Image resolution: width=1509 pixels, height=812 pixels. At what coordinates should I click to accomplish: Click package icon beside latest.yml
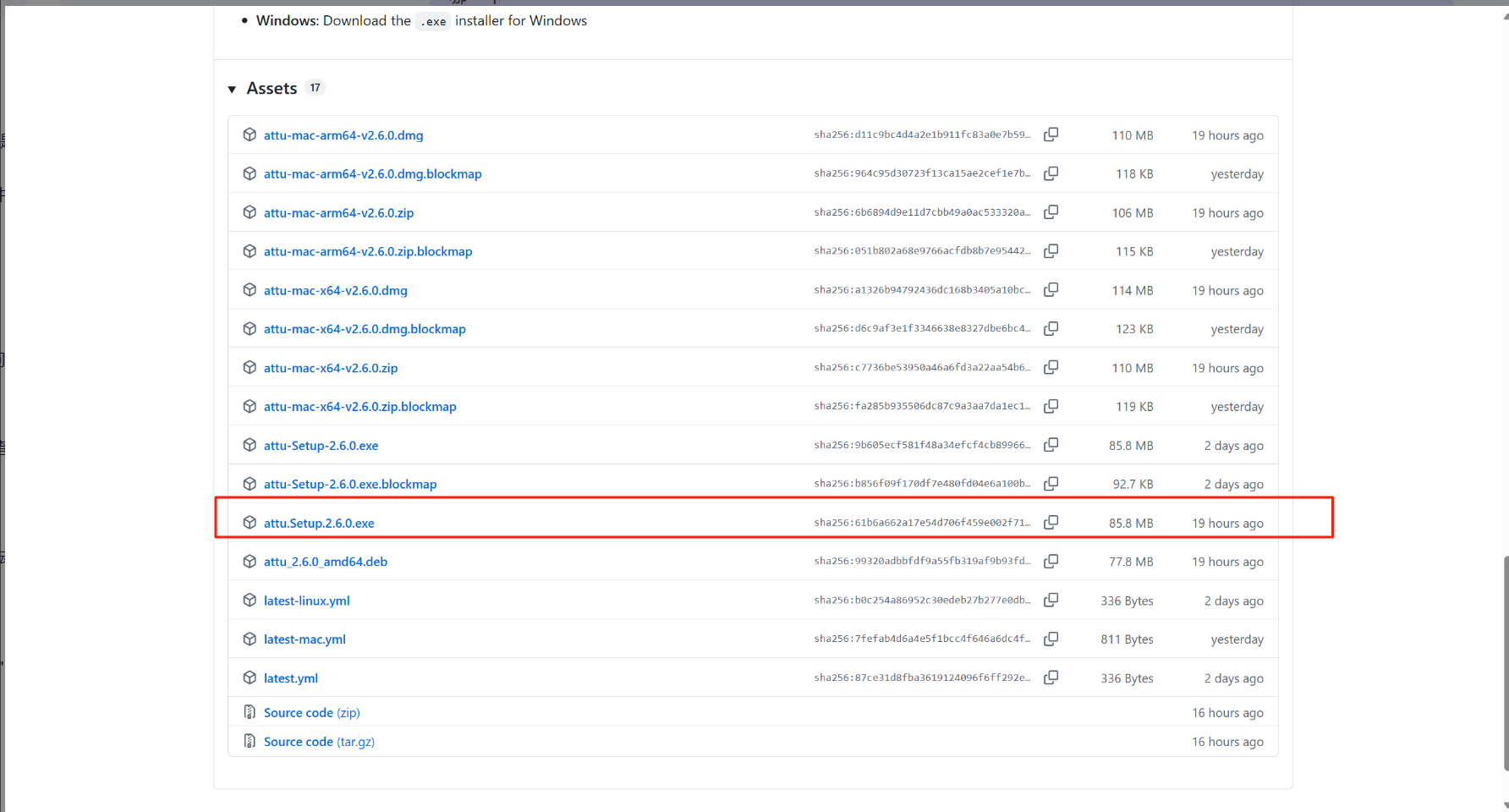pos(250,678)
